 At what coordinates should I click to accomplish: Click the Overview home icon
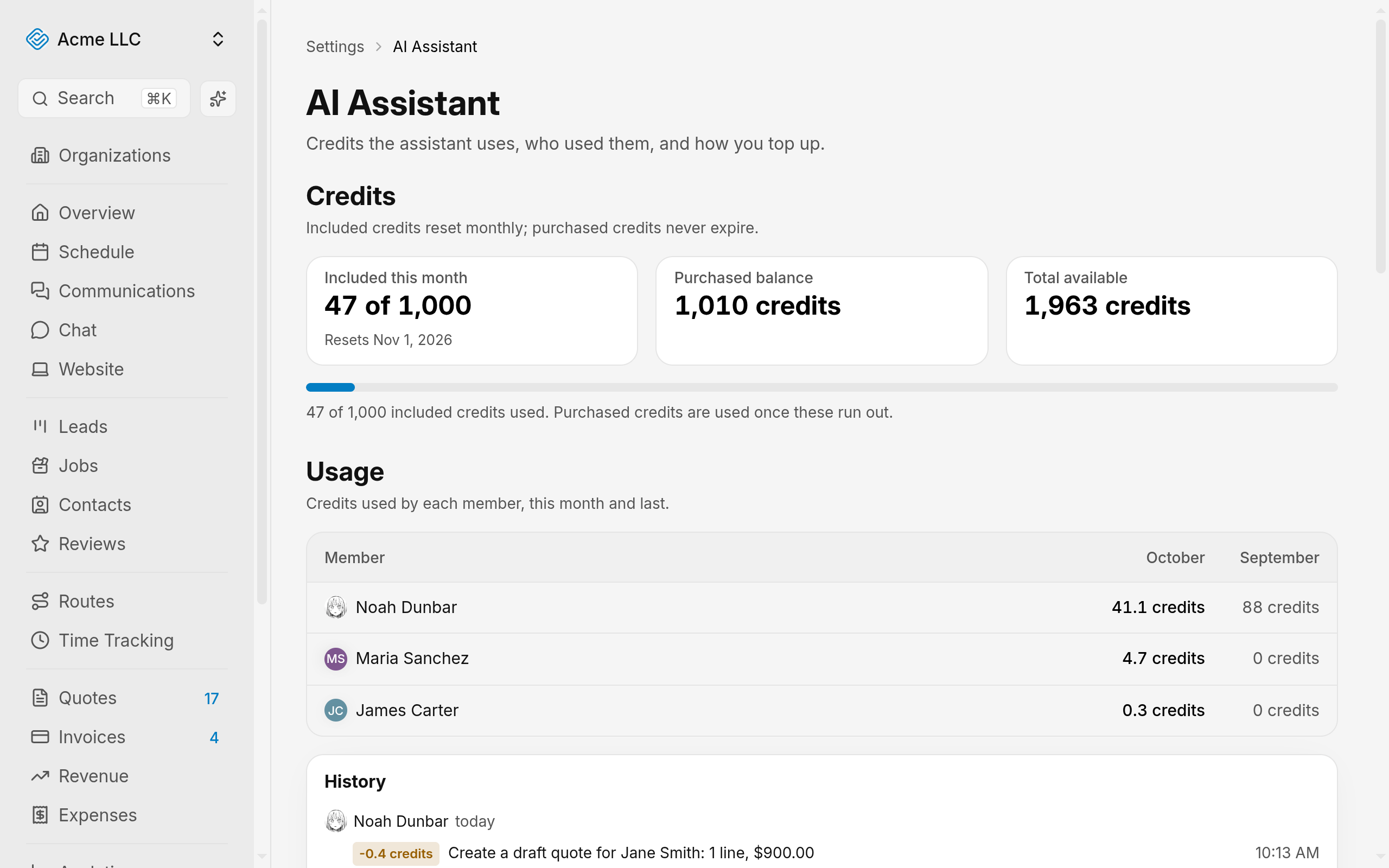(x=40, y=213)
